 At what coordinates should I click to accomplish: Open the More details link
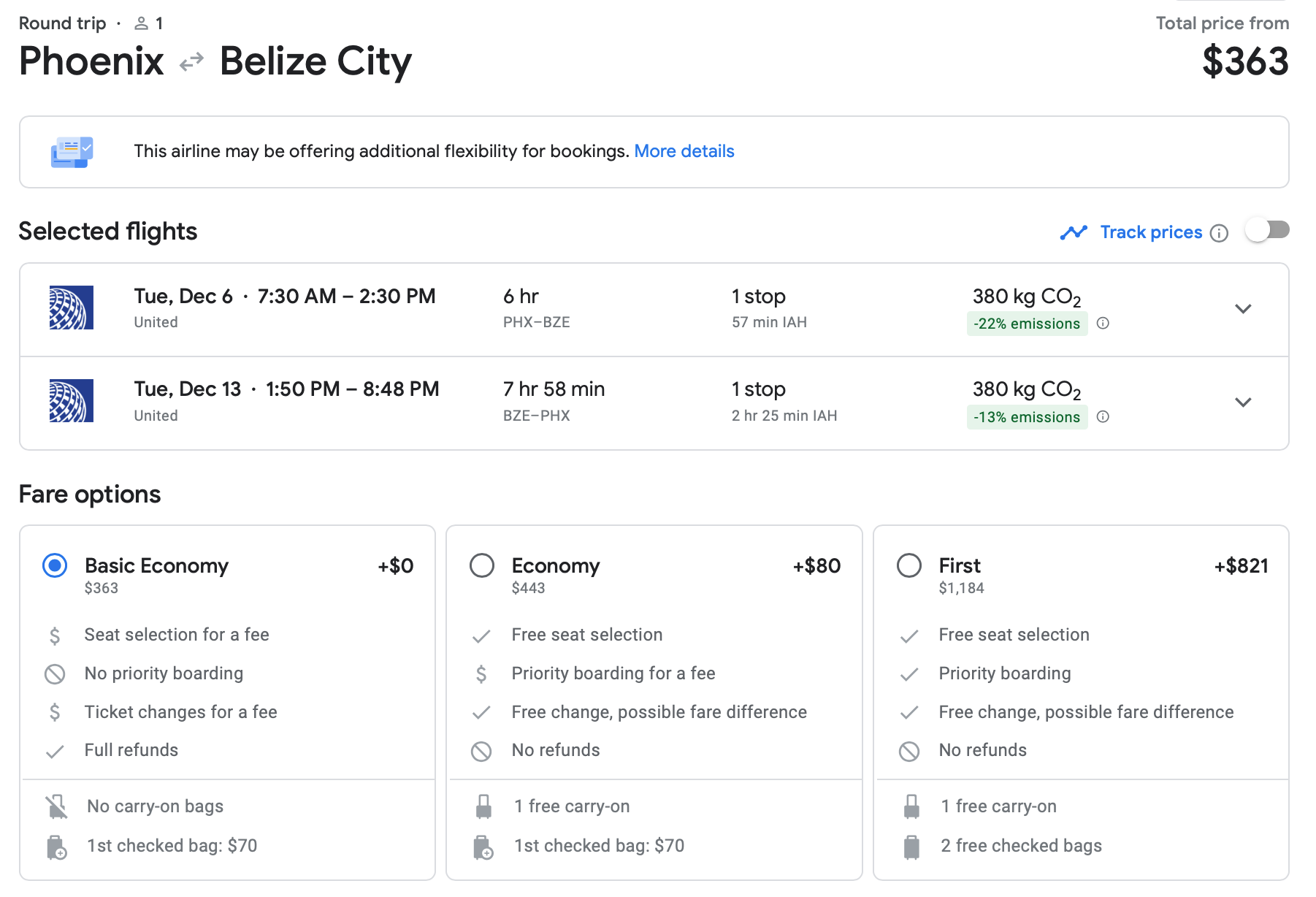pos(684,151)
